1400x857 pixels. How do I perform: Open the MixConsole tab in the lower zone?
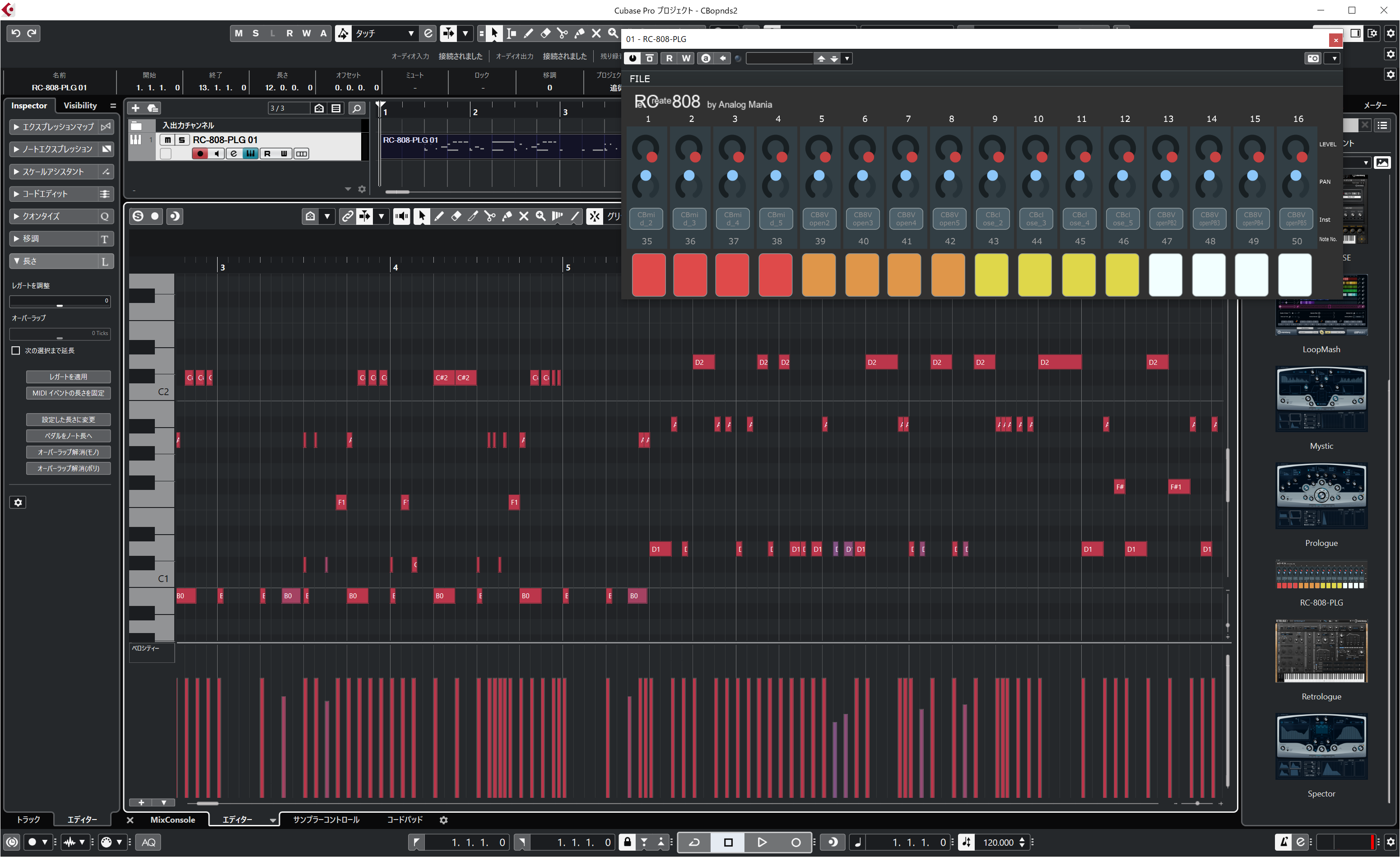tap(172, 820)
